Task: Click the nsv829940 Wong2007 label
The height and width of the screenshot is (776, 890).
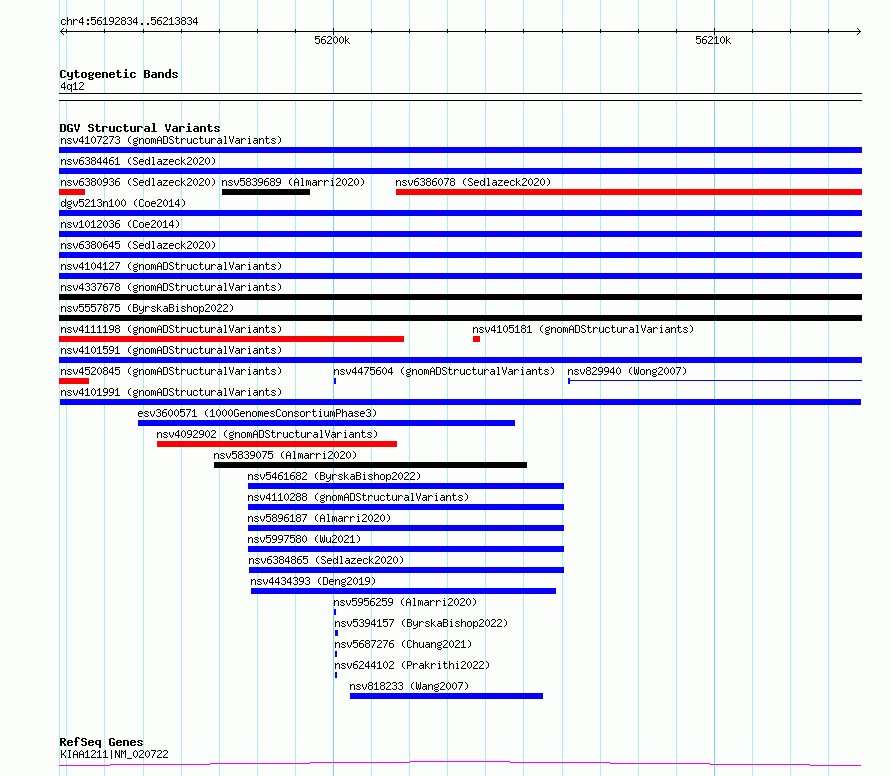Action: [627, 371]
